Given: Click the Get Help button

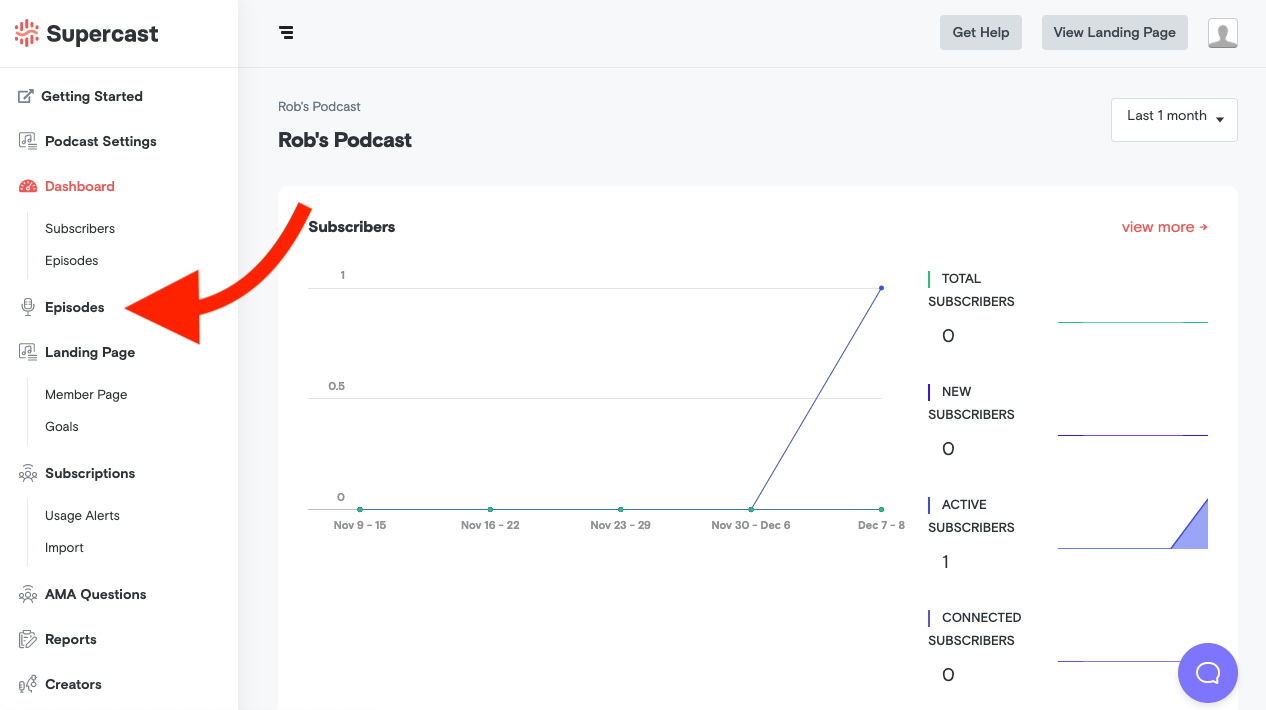Looking at the screenshot, I should [x=980, y=32].
